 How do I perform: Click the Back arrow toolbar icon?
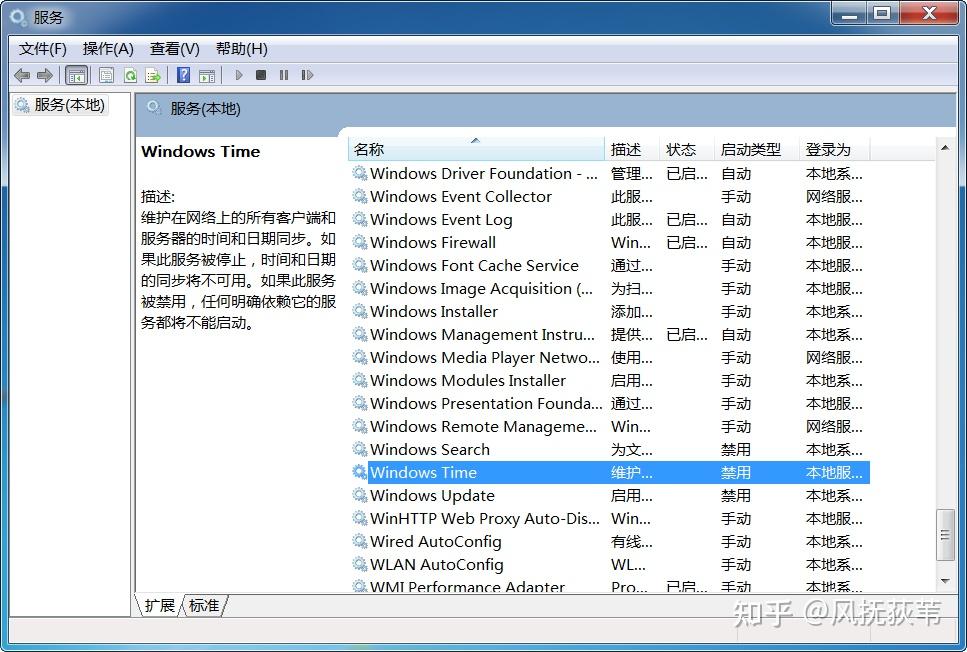(22, 75)
